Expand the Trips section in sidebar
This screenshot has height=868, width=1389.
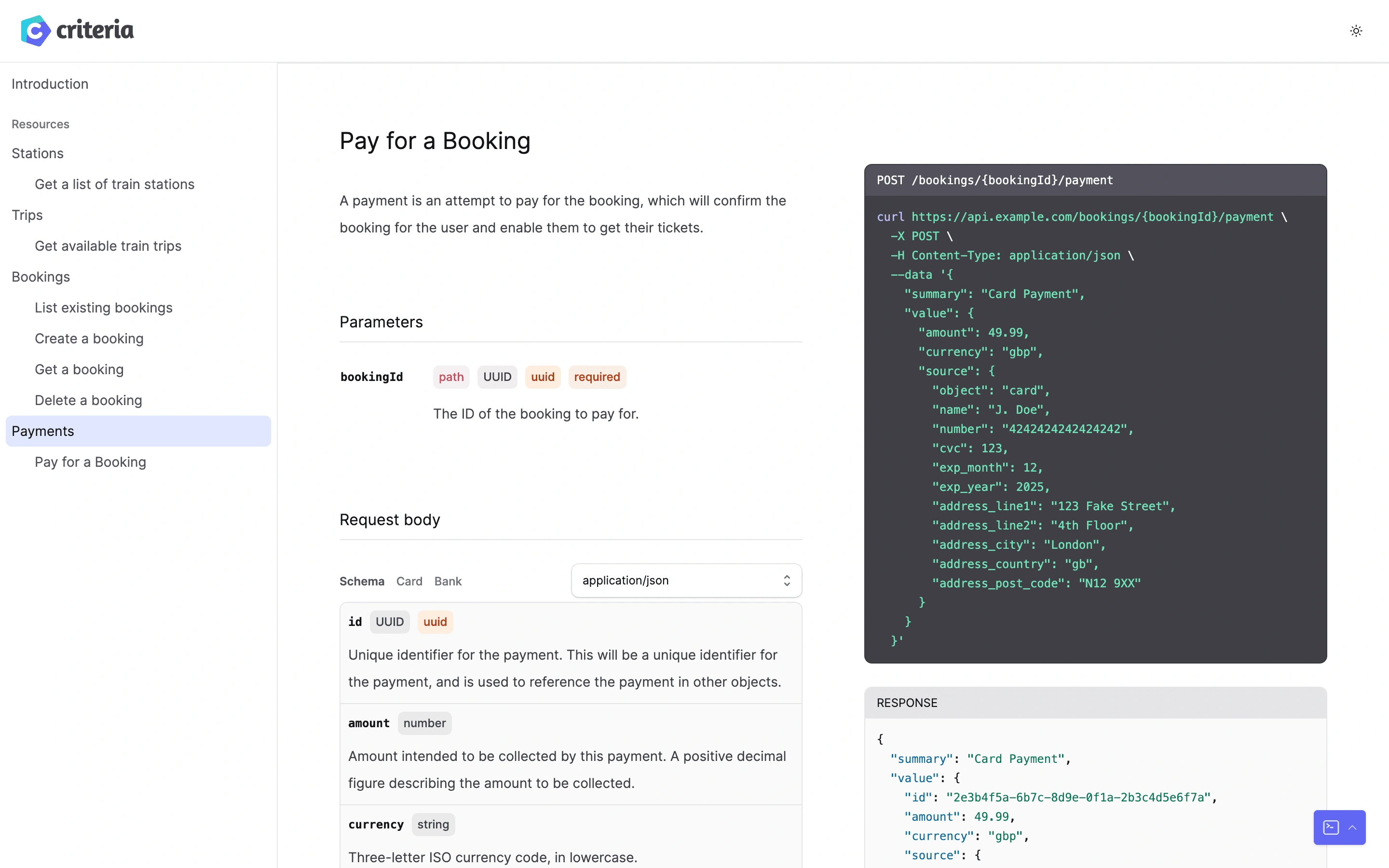click(x=27, y=215)
